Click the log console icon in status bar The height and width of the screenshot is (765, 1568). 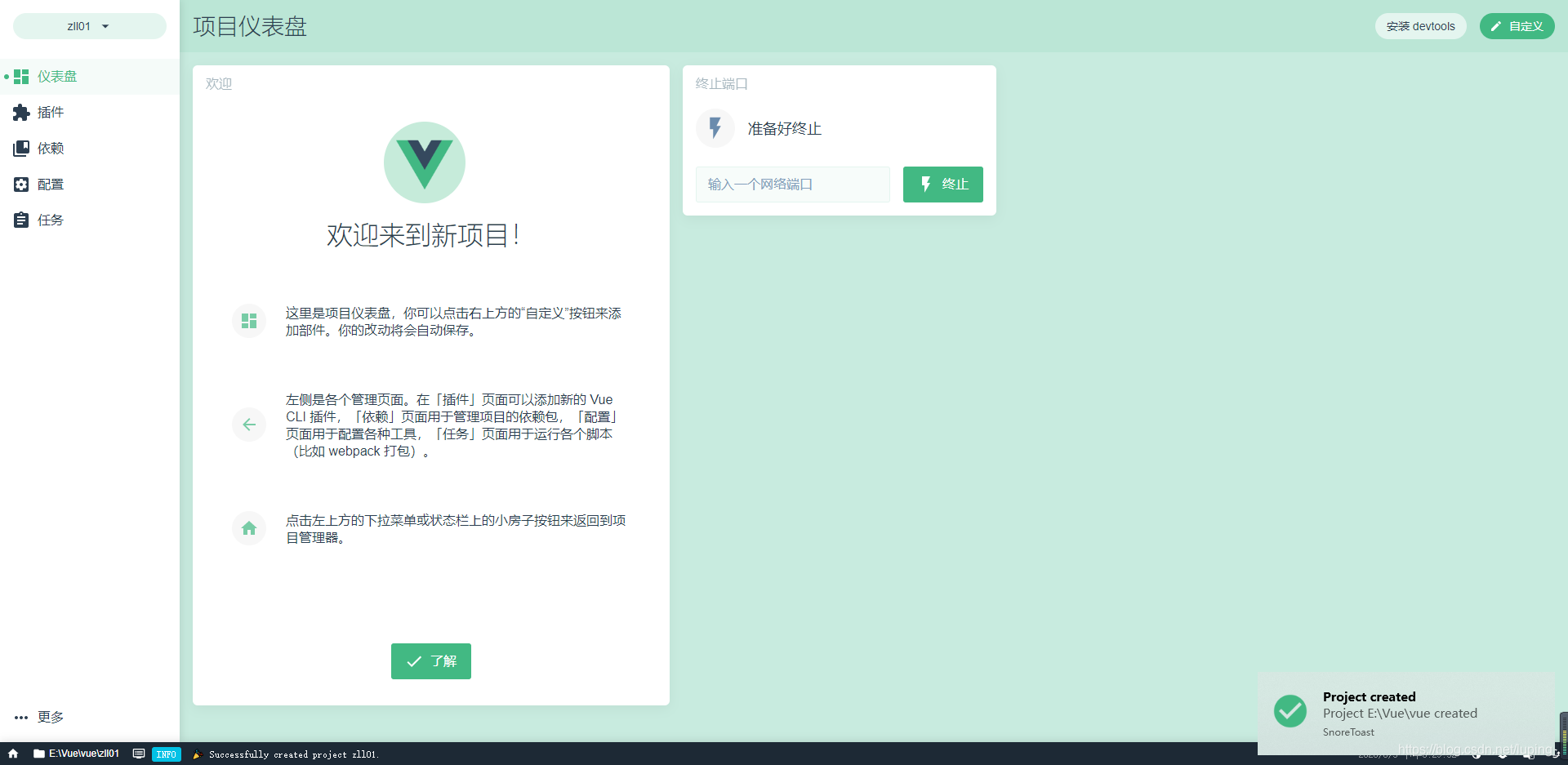tap(139, 754)
